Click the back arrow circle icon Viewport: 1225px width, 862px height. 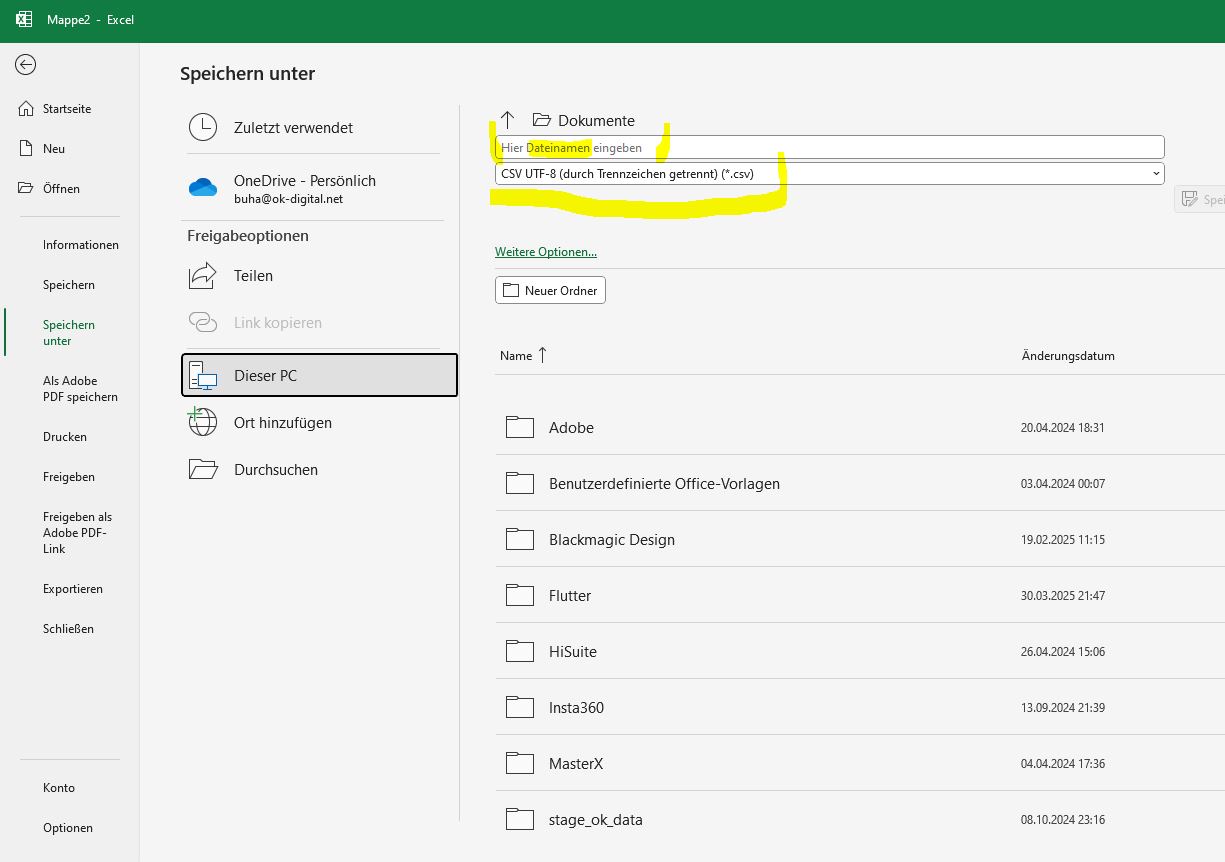(26, 65)
